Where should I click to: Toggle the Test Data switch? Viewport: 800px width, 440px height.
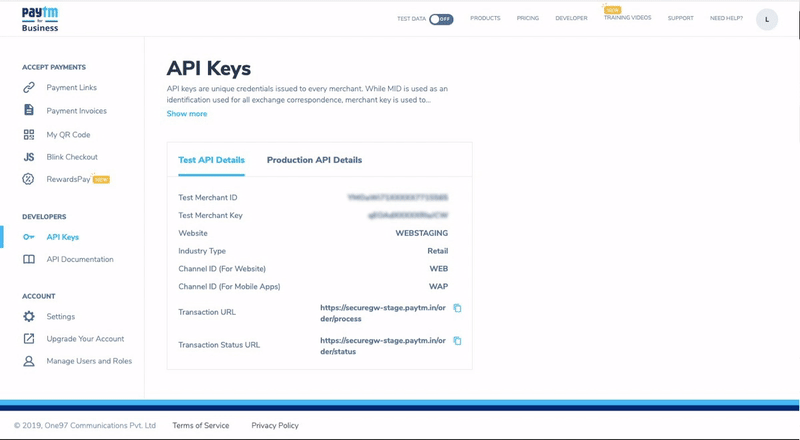pos(440,19)
